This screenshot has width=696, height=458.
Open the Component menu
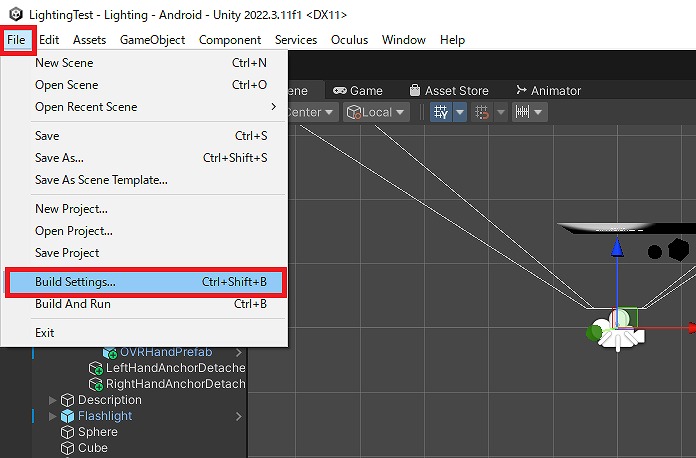coord(230,40)
